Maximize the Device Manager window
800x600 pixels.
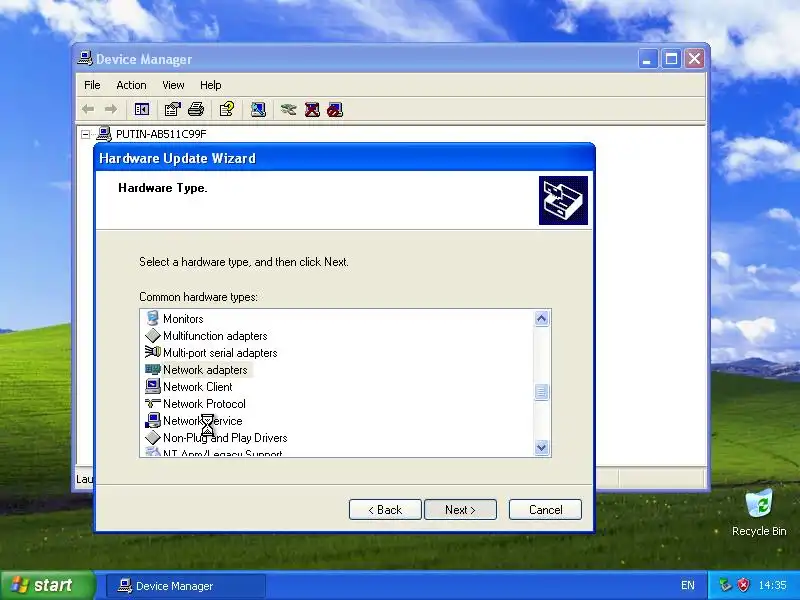coord(671,59)
